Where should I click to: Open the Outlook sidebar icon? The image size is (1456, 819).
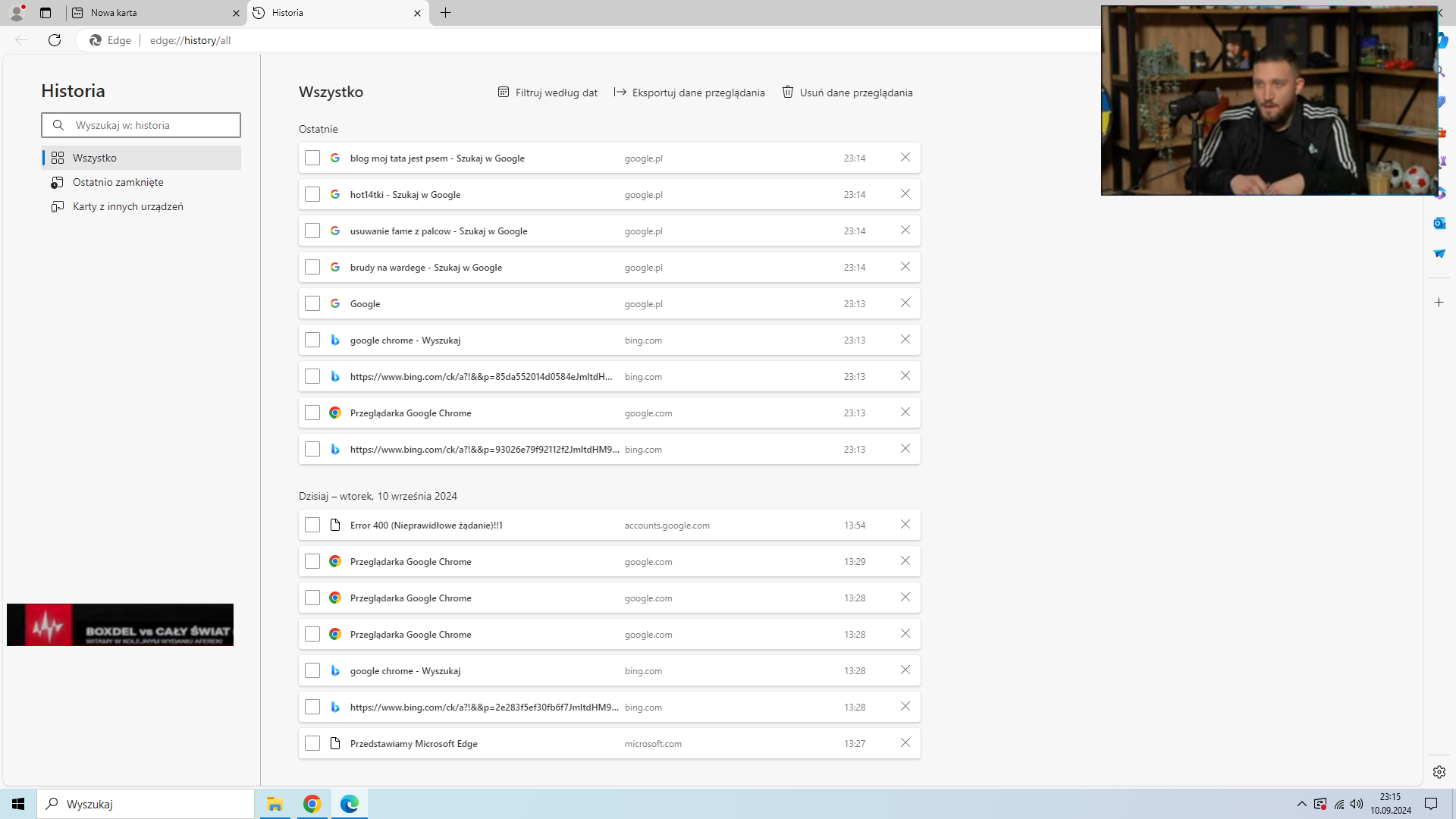(x=1439, y=223)
